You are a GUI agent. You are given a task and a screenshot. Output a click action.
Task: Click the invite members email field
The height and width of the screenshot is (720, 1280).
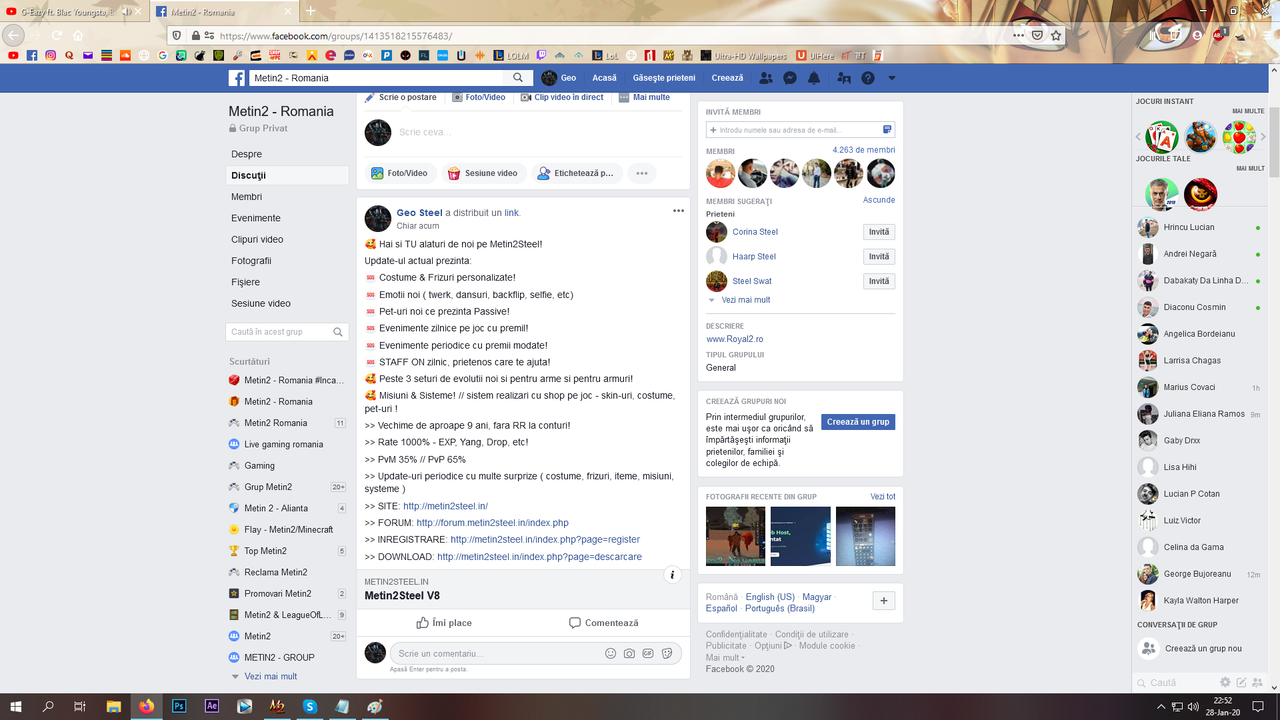pos(800,130)
